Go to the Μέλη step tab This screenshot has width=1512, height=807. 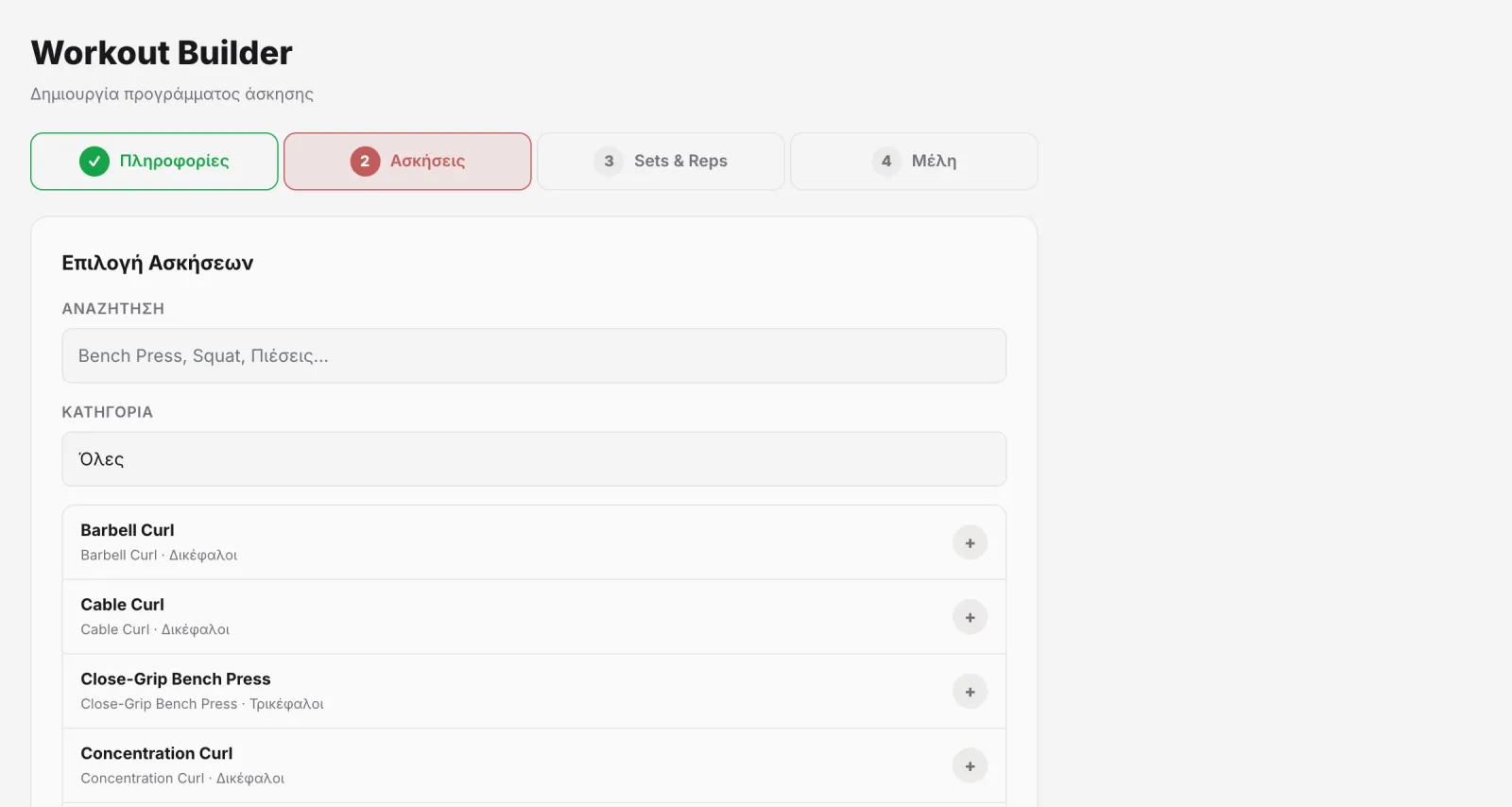pos(914,162)
